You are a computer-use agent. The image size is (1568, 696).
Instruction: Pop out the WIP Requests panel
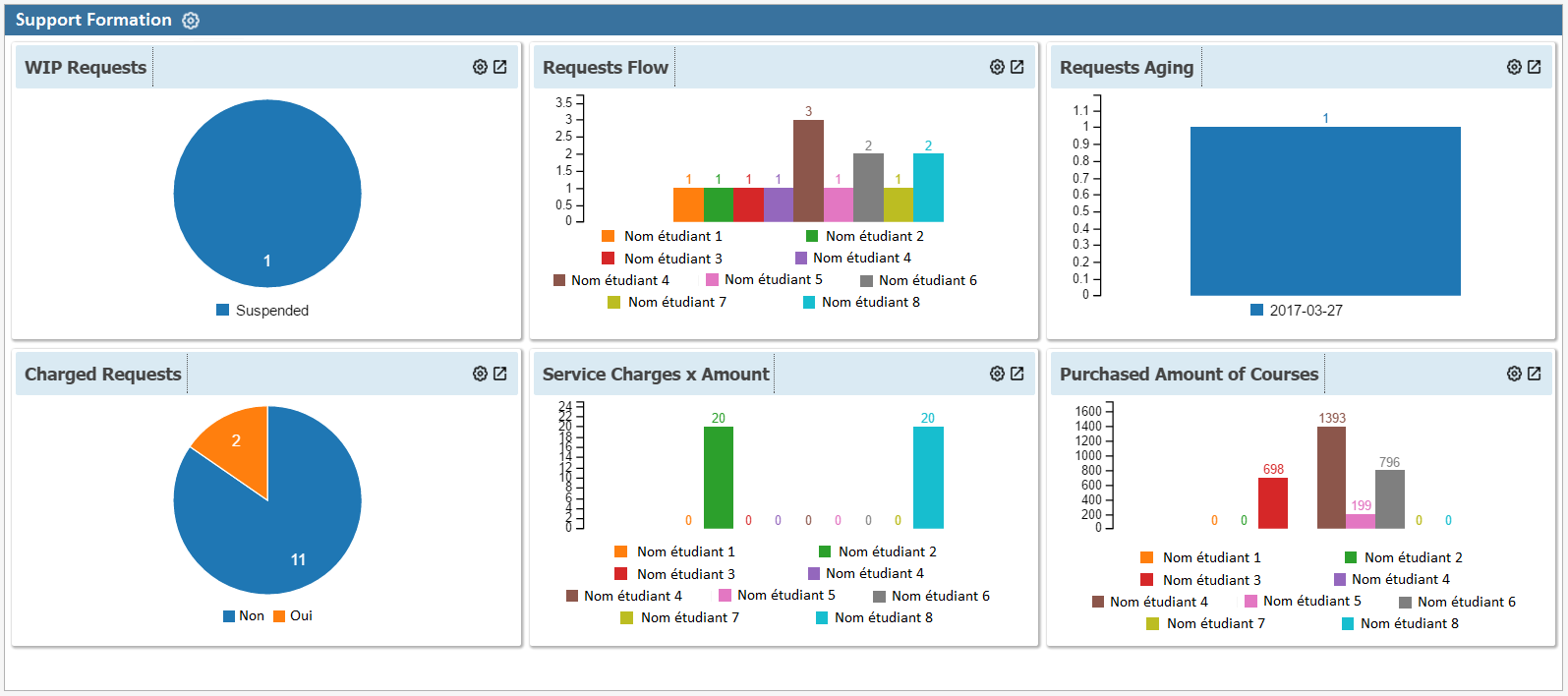pyautogui.click(x=500, y=67)
